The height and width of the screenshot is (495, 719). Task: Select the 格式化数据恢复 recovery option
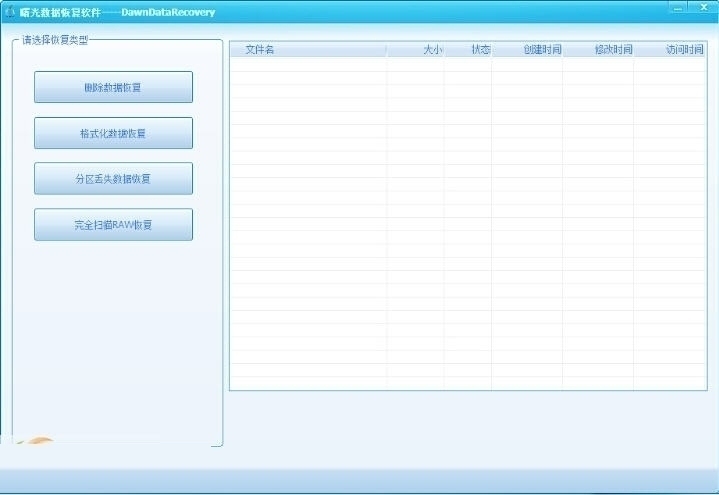click(113, 133)
